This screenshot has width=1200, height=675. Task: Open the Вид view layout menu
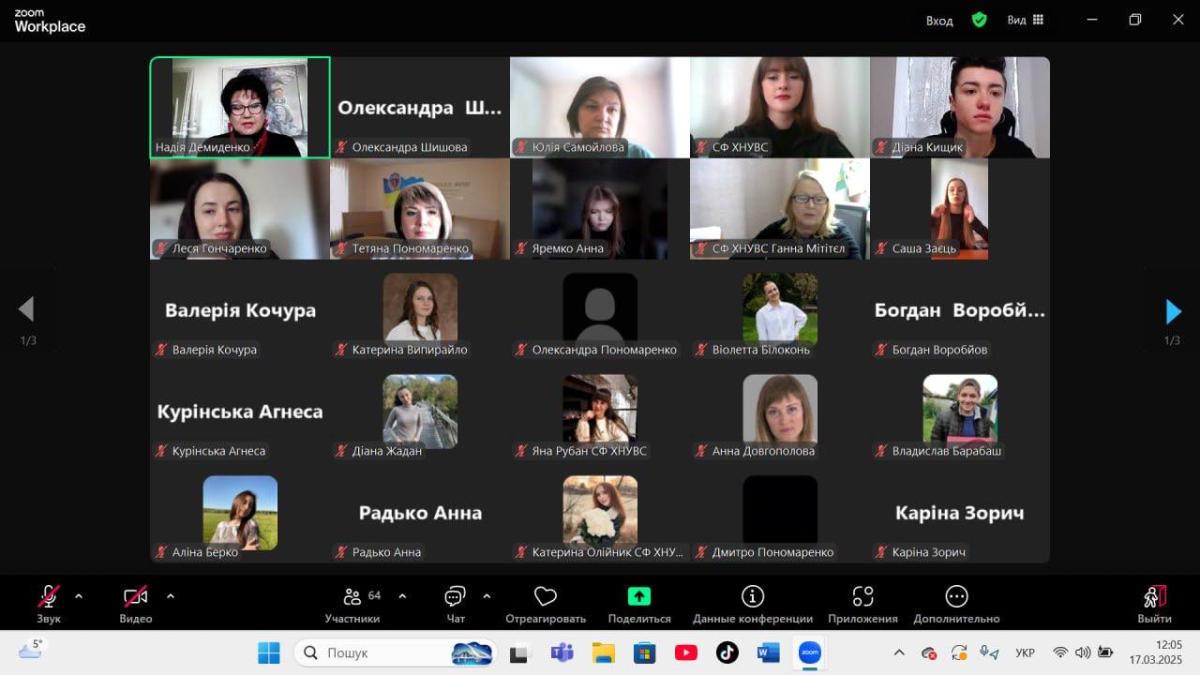point(1025,20)
